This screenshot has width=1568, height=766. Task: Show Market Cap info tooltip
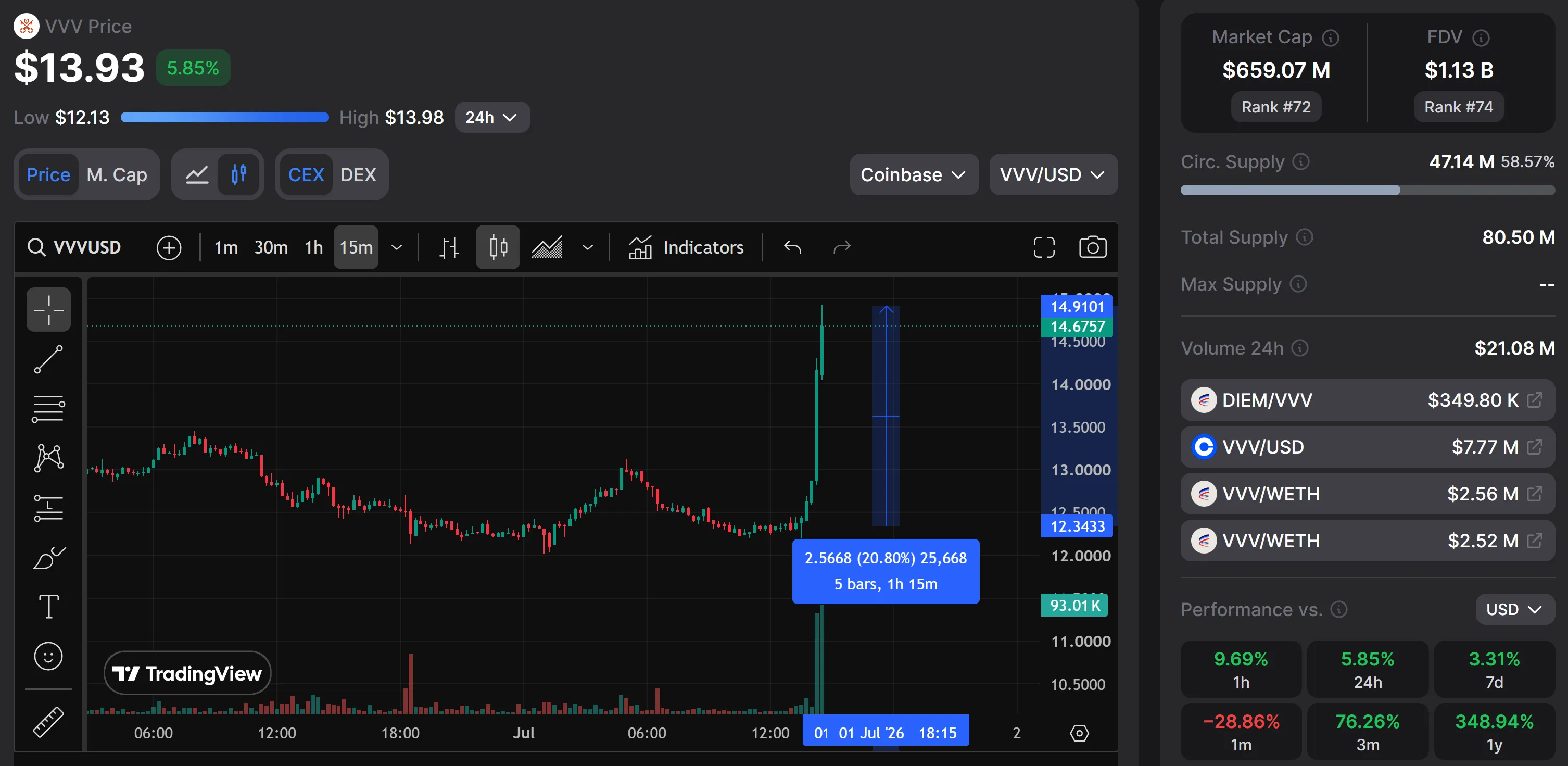click(x=1331, y=37)
